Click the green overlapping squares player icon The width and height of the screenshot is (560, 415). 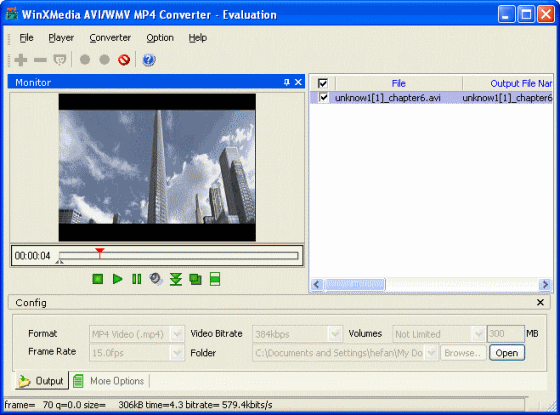tap(195, 279)
